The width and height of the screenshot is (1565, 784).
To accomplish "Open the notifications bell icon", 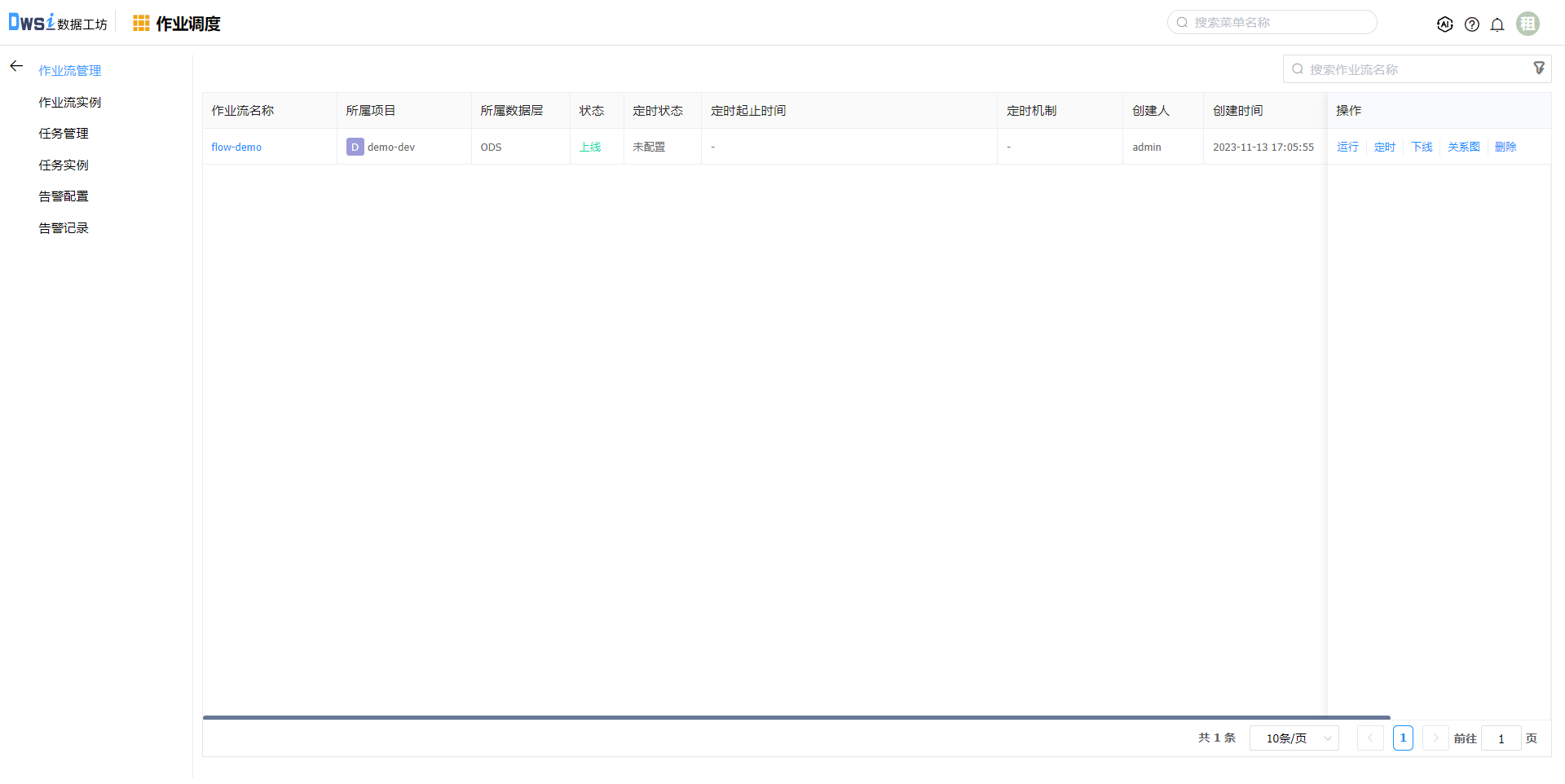I will point(1497,24).
